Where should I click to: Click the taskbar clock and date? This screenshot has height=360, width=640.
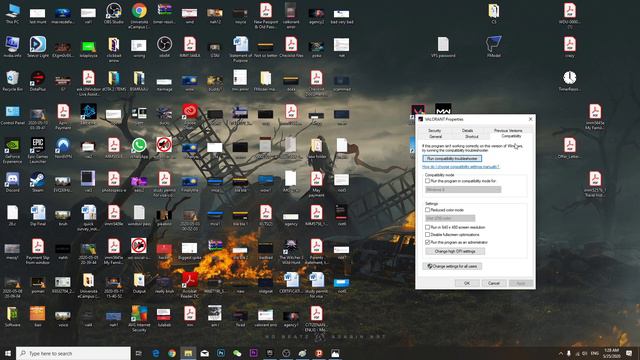point(611,353)
